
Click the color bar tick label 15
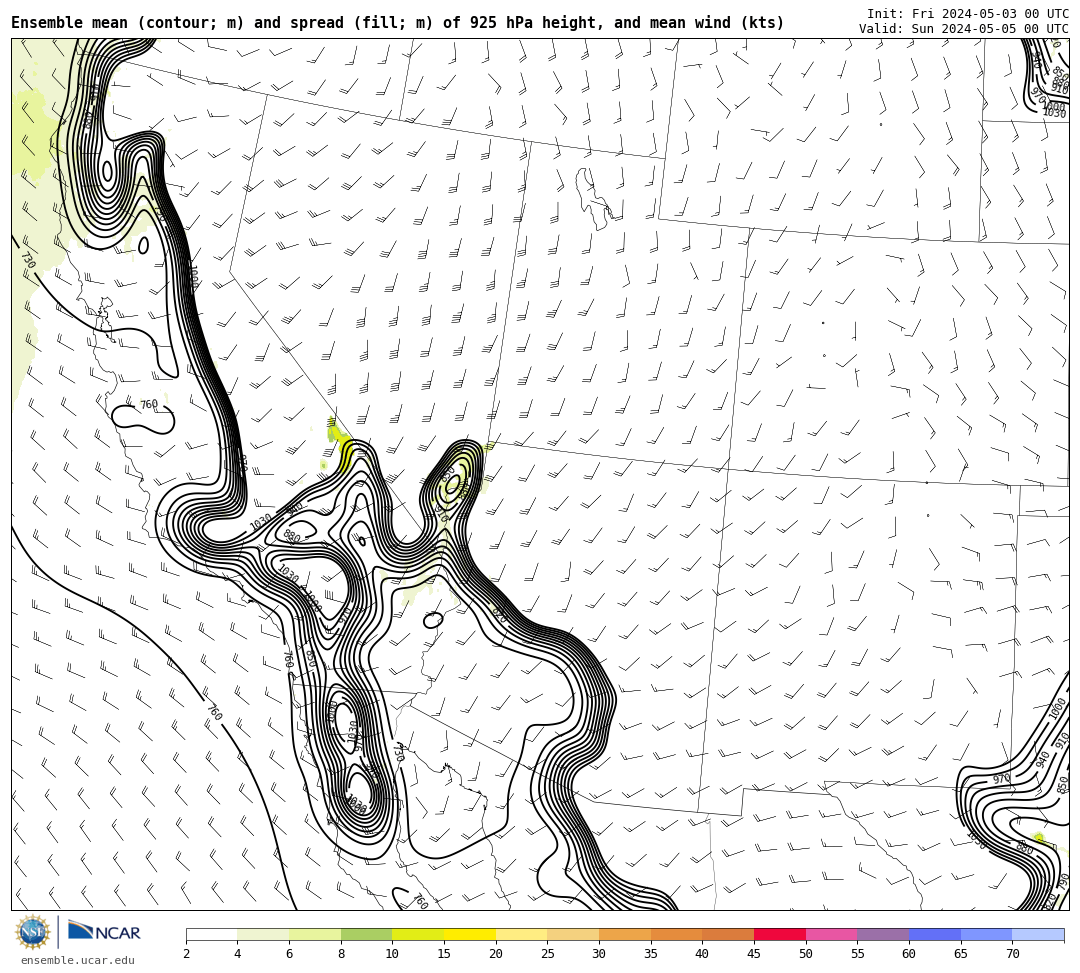(x=444, y=954)
